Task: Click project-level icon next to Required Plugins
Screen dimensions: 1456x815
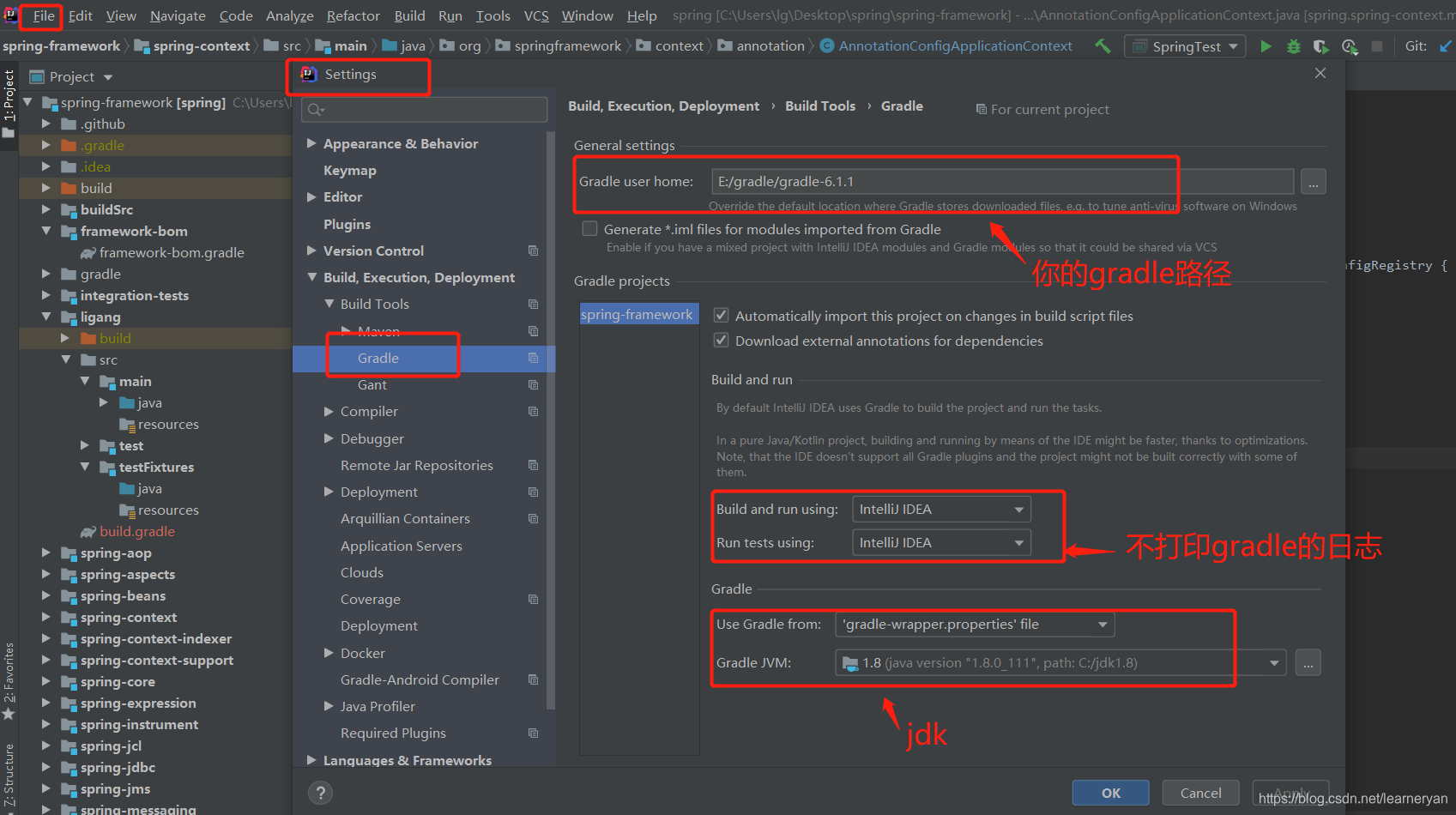Action: pyautogui.click(x=533, y=733)
